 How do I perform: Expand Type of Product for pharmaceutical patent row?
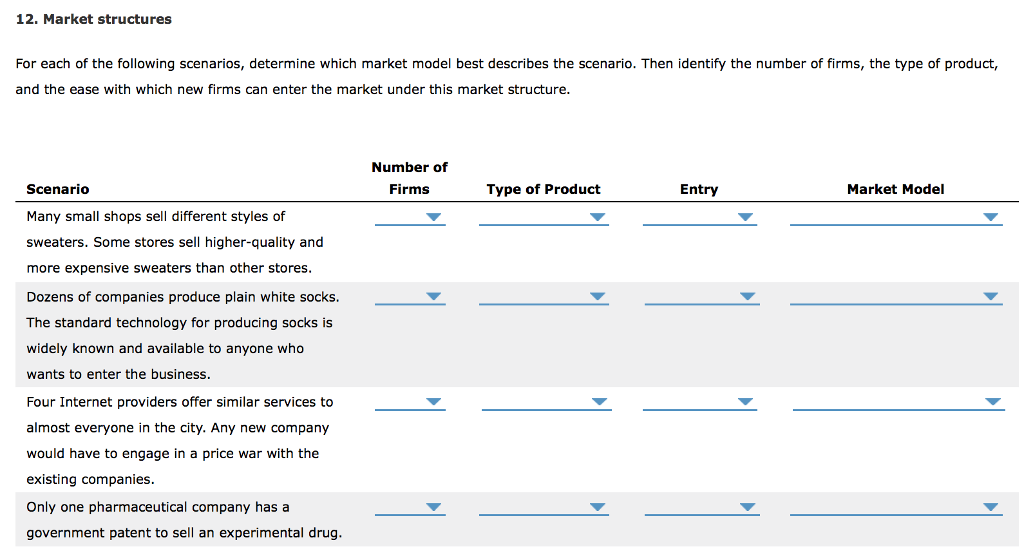coord(543,507)
